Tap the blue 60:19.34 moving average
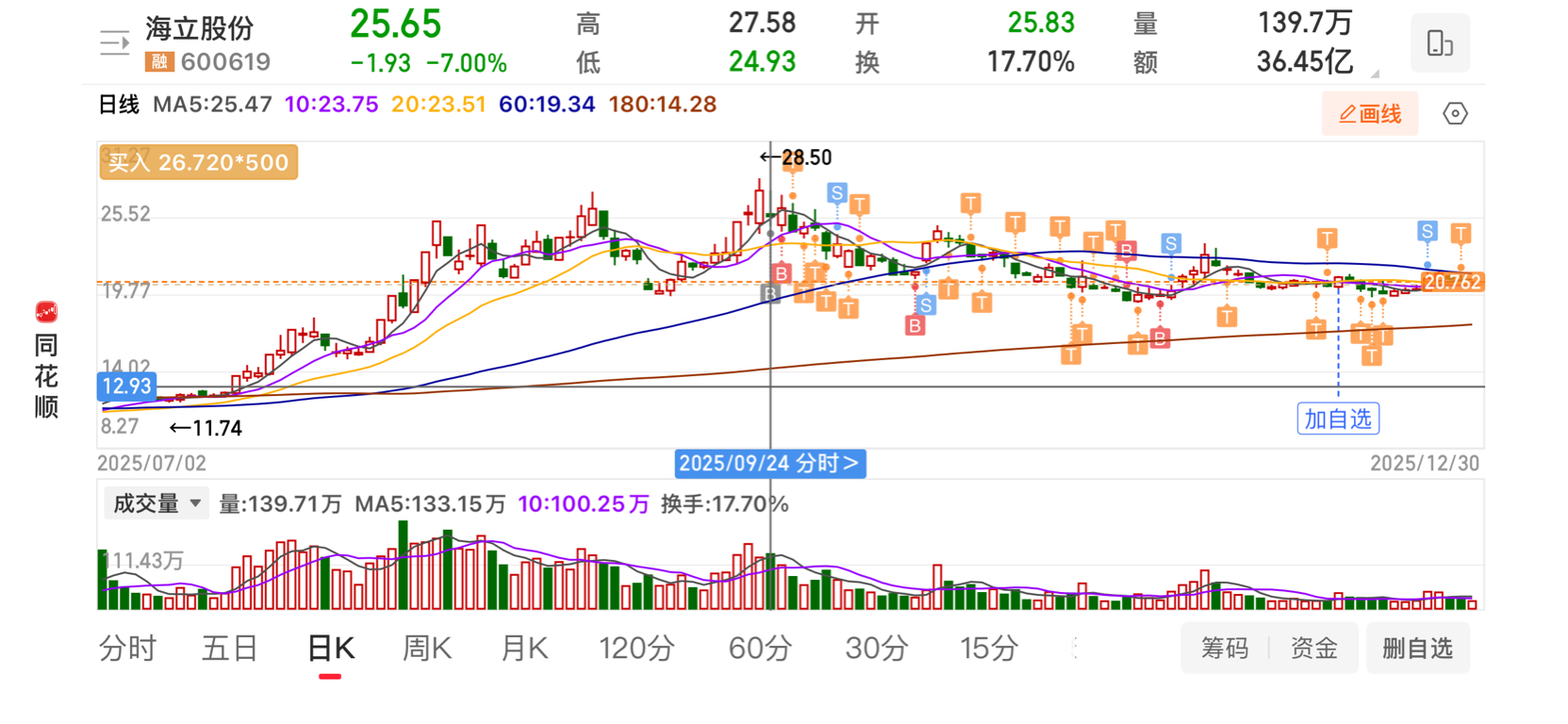The image size is (1568, 724). [547, 105]
